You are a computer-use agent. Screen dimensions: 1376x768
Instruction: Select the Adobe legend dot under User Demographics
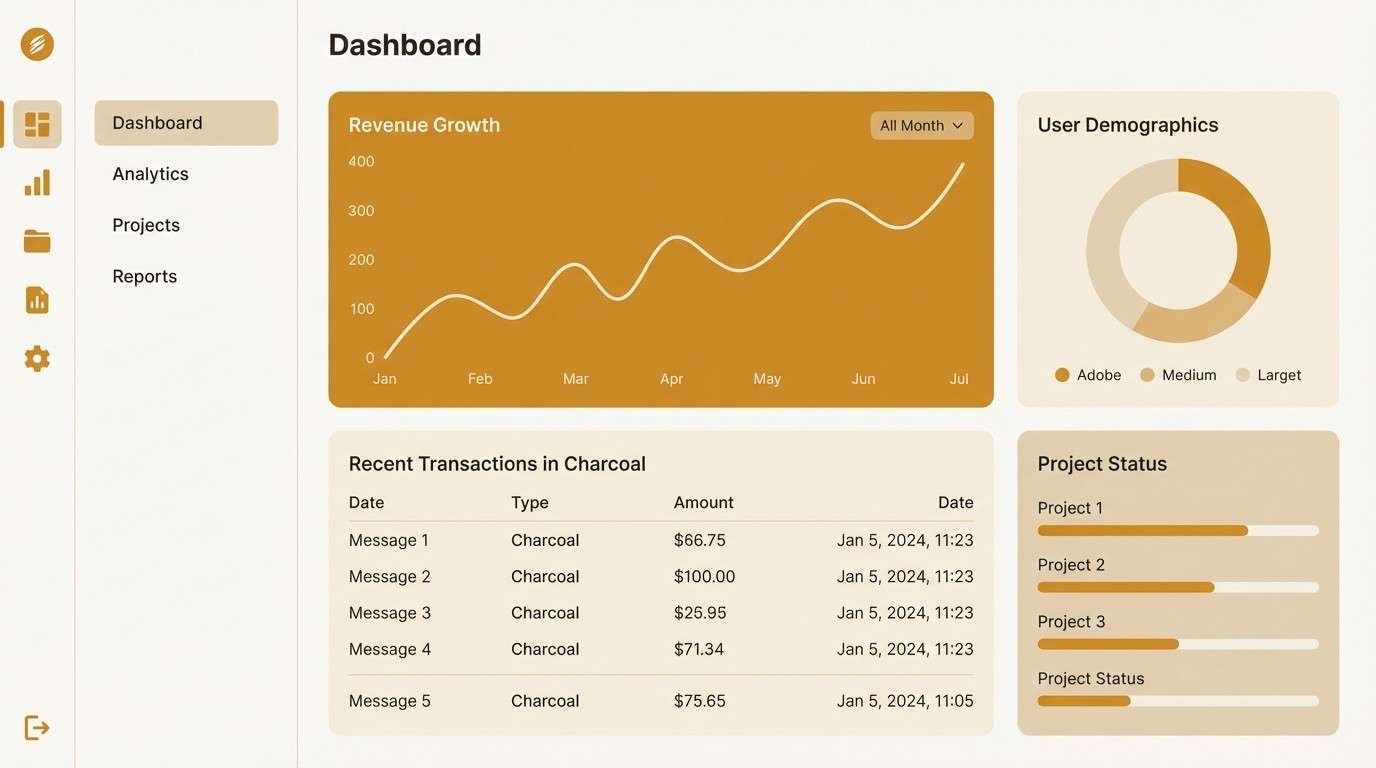pos(1062,374)
